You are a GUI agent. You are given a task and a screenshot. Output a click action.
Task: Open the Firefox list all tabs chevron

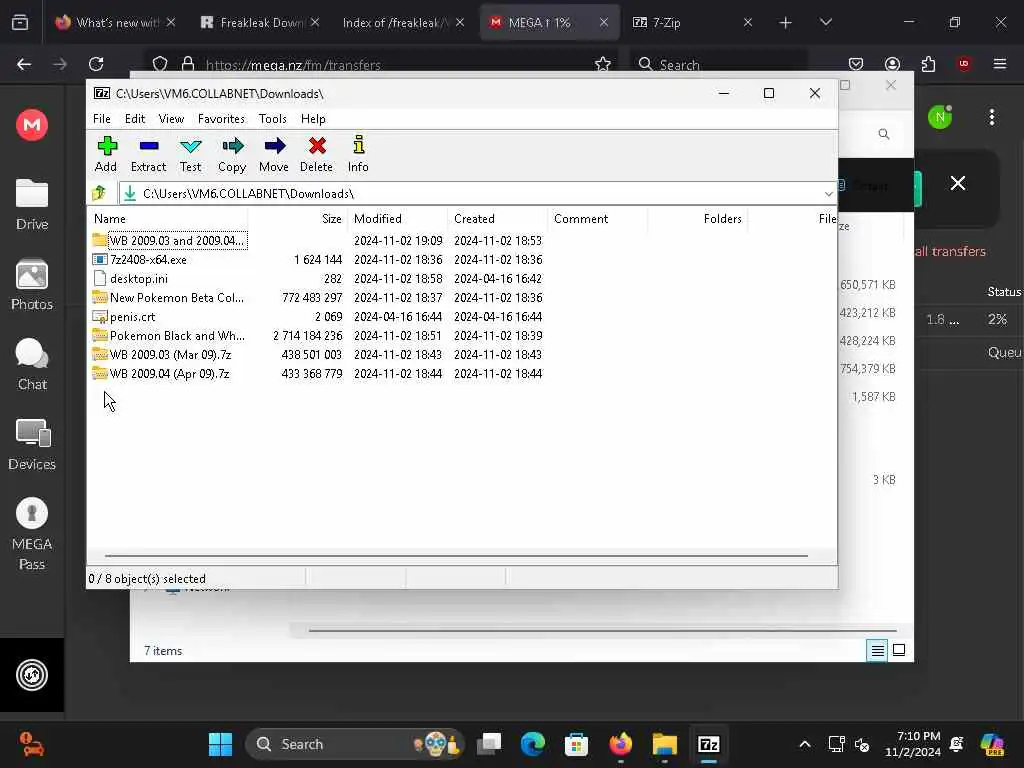pyautogui.click(x=825, y=22)
